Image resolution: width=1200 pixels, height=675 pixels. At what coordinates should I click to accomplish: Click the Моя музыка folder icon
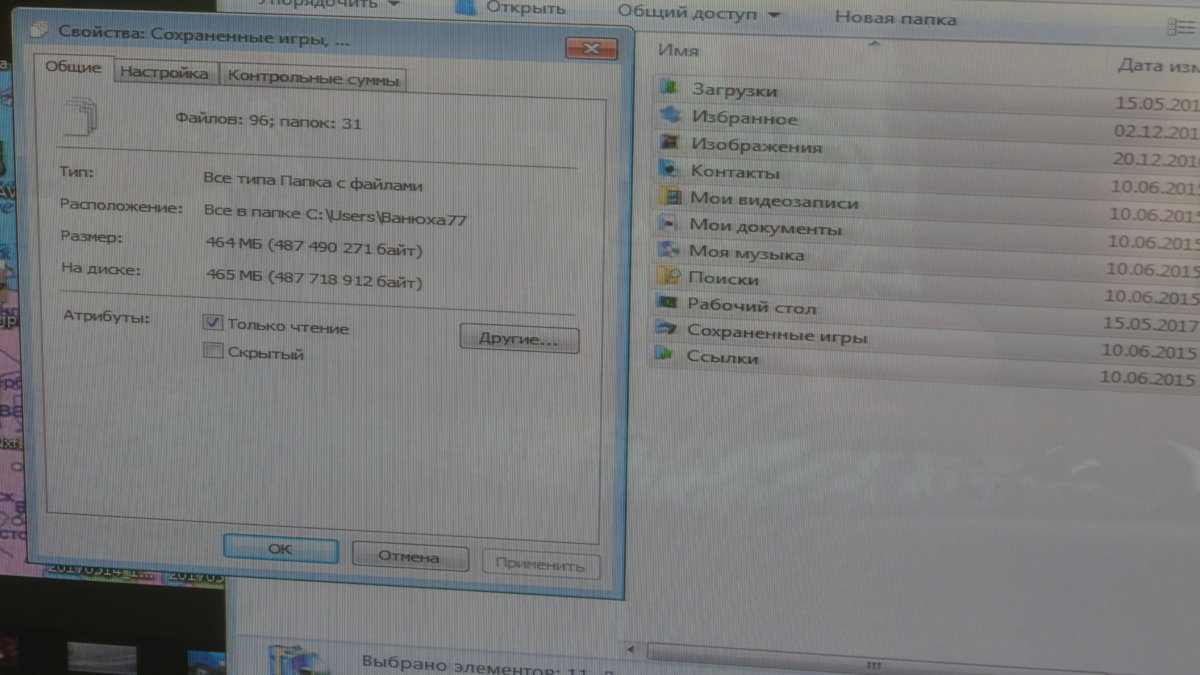tap(670, 250)
